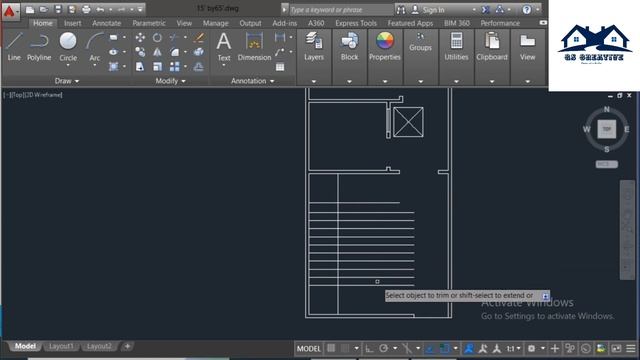Open the Express Tools tab
This screenshot has width=640, height=360.
click(356, 23)
